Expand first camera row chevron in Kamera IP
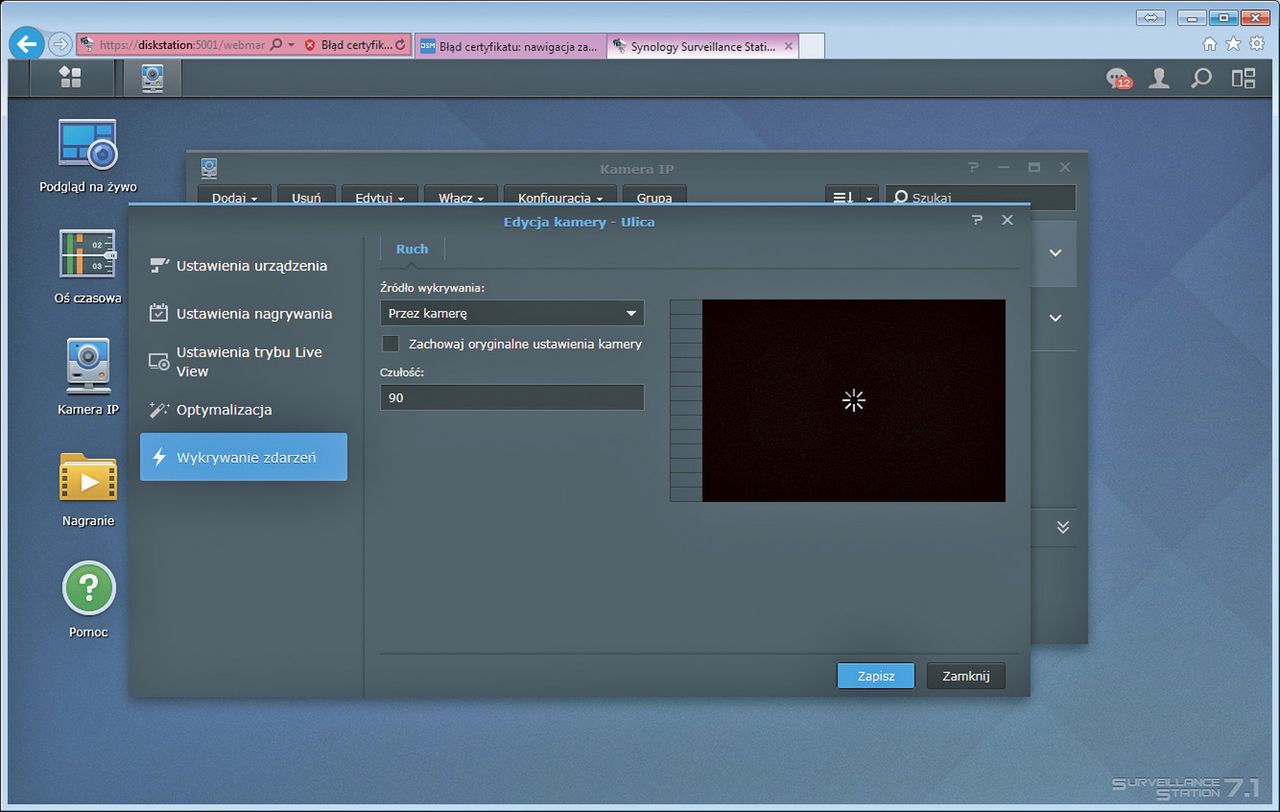Viewport: 1280px width, 812px height. (1055, 253)
